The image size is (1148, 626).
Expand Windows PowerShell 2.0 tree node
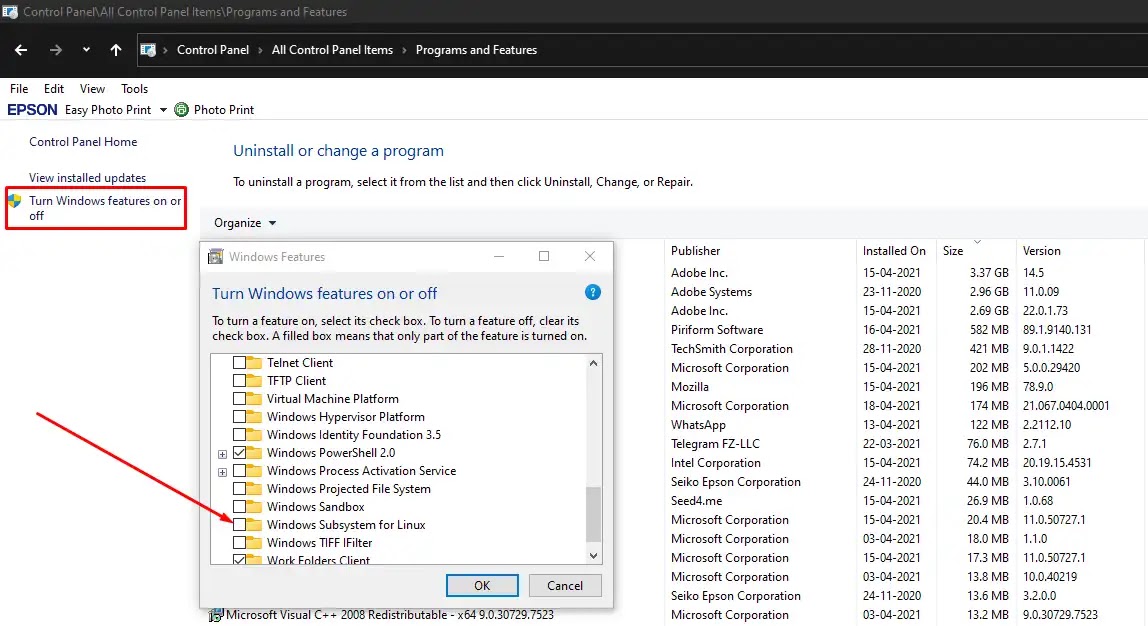click(x=223, y=454)
